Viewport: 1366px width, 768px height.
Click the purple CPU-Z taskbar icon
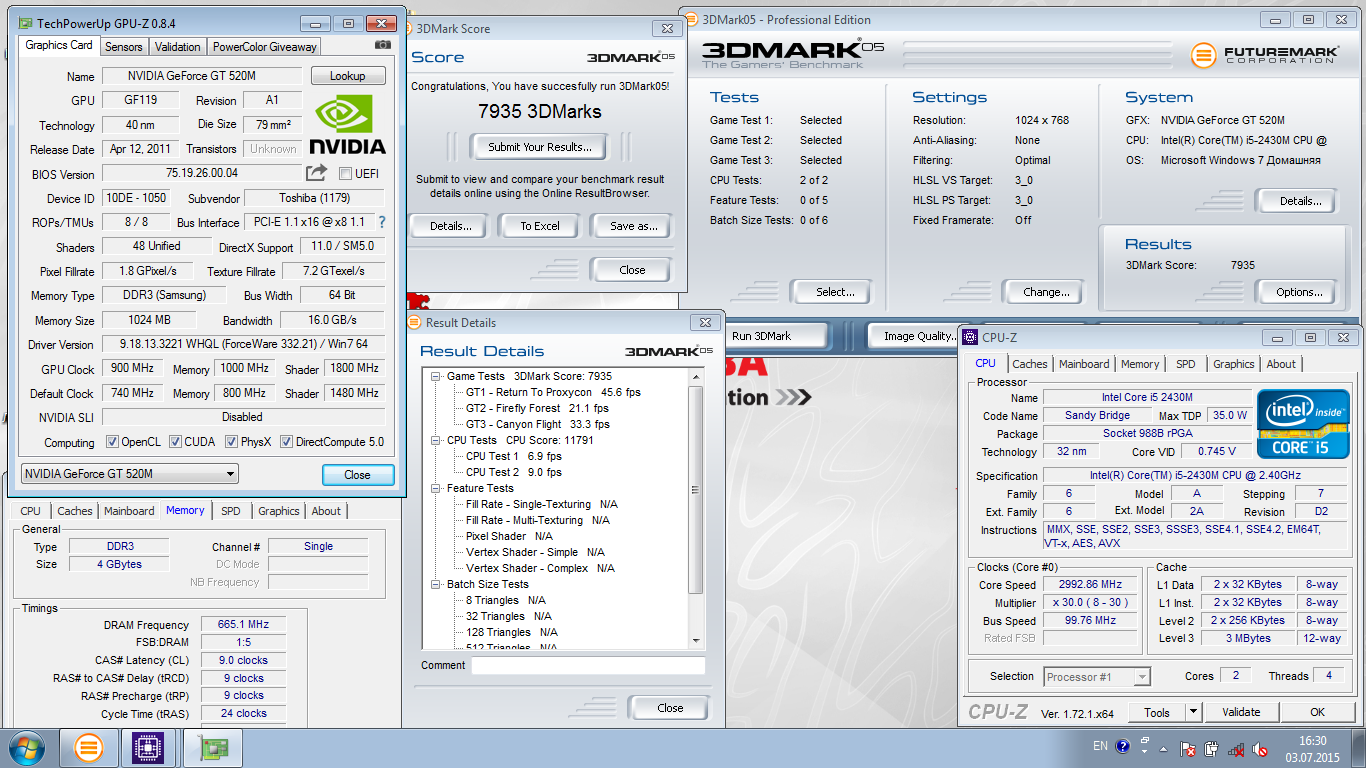149,748
